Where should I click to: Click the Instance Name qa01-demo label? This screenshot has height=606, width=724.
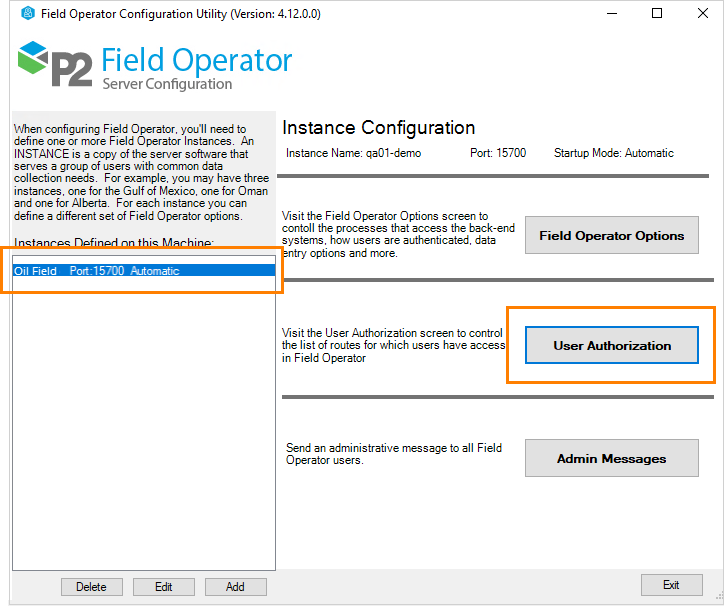click(x=353, y=153)
